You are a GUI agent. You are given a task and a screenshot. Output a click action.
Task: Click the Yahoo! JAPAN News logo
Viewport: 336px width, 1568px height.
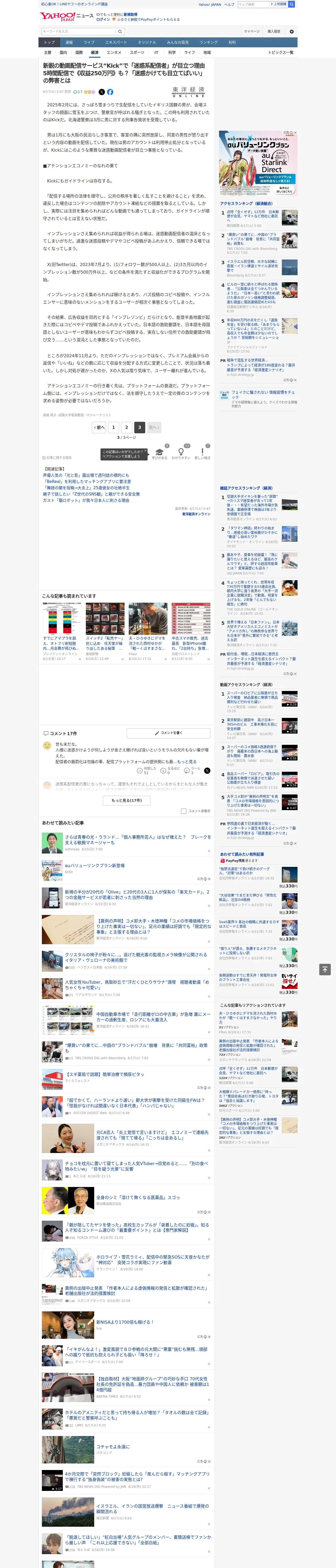(x=66, y=17)
